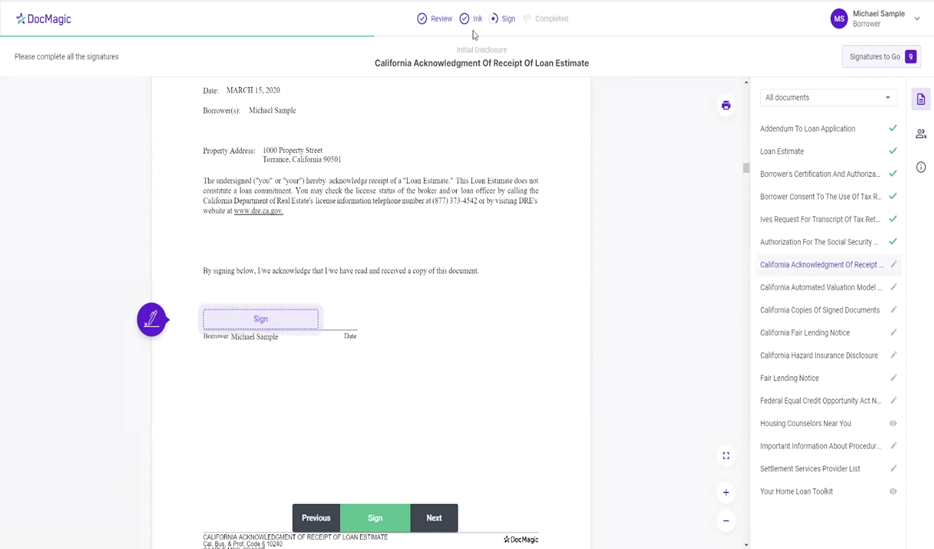The image size is (934, 549).
Task: Click pencil icon for California Copies Of Signed Documents
Action: point(893,310)
